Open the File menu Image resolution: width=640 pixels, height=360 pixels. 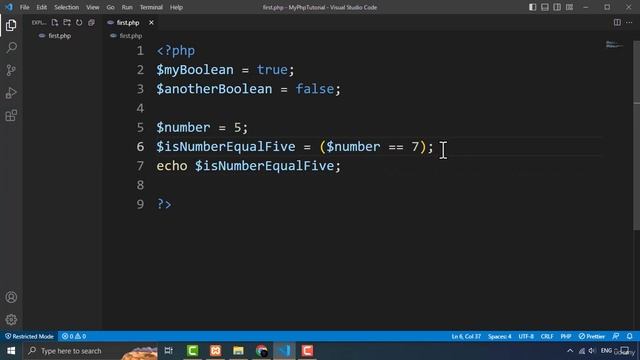pos(24,7)
